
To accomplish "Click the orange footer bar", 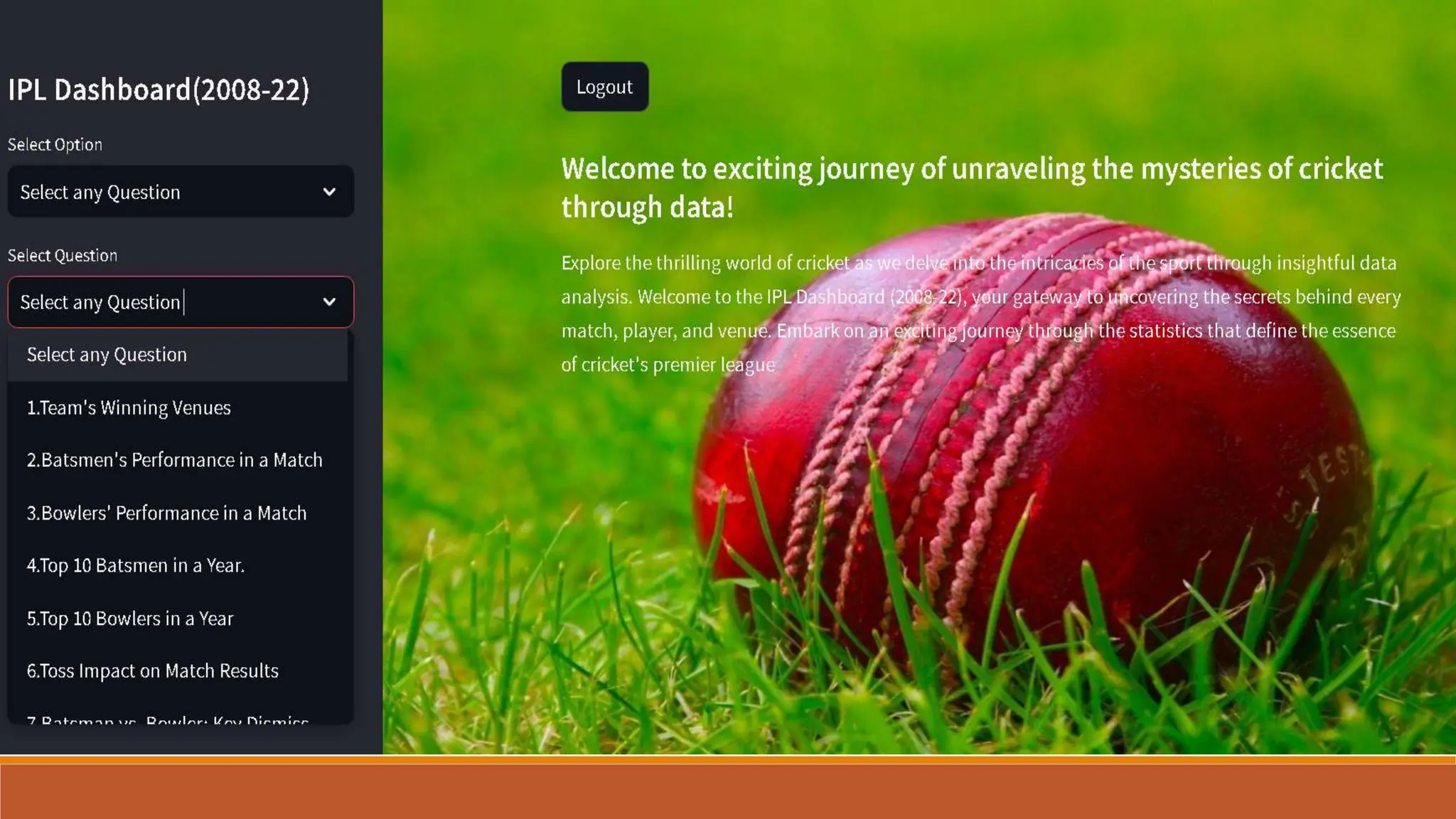I will [728, 791].
